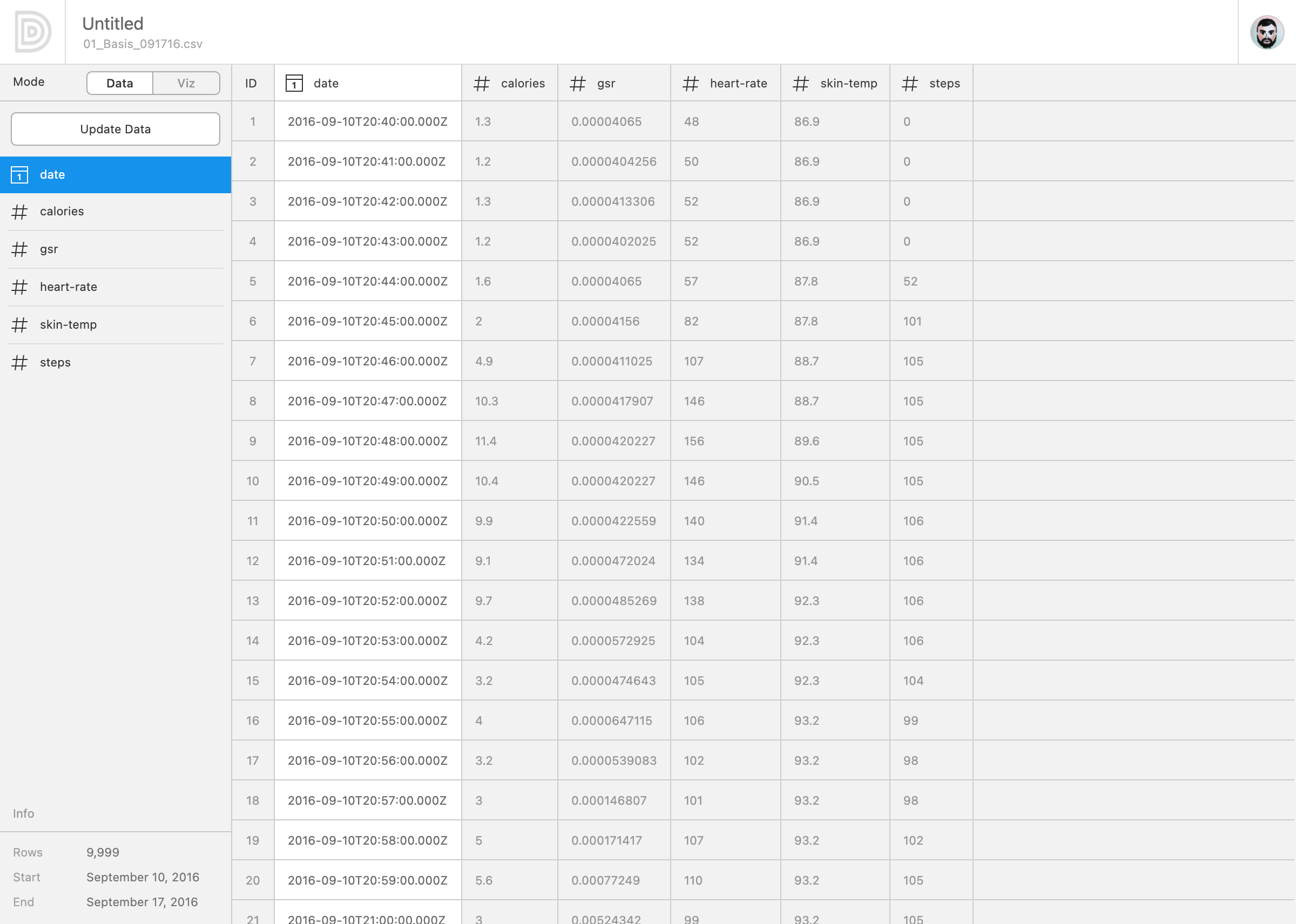The height and width of the screenshot is (924, 1296).
Task: Click steps value 52 in row 5
Action: pyautogui.click(x=910, y=282)
